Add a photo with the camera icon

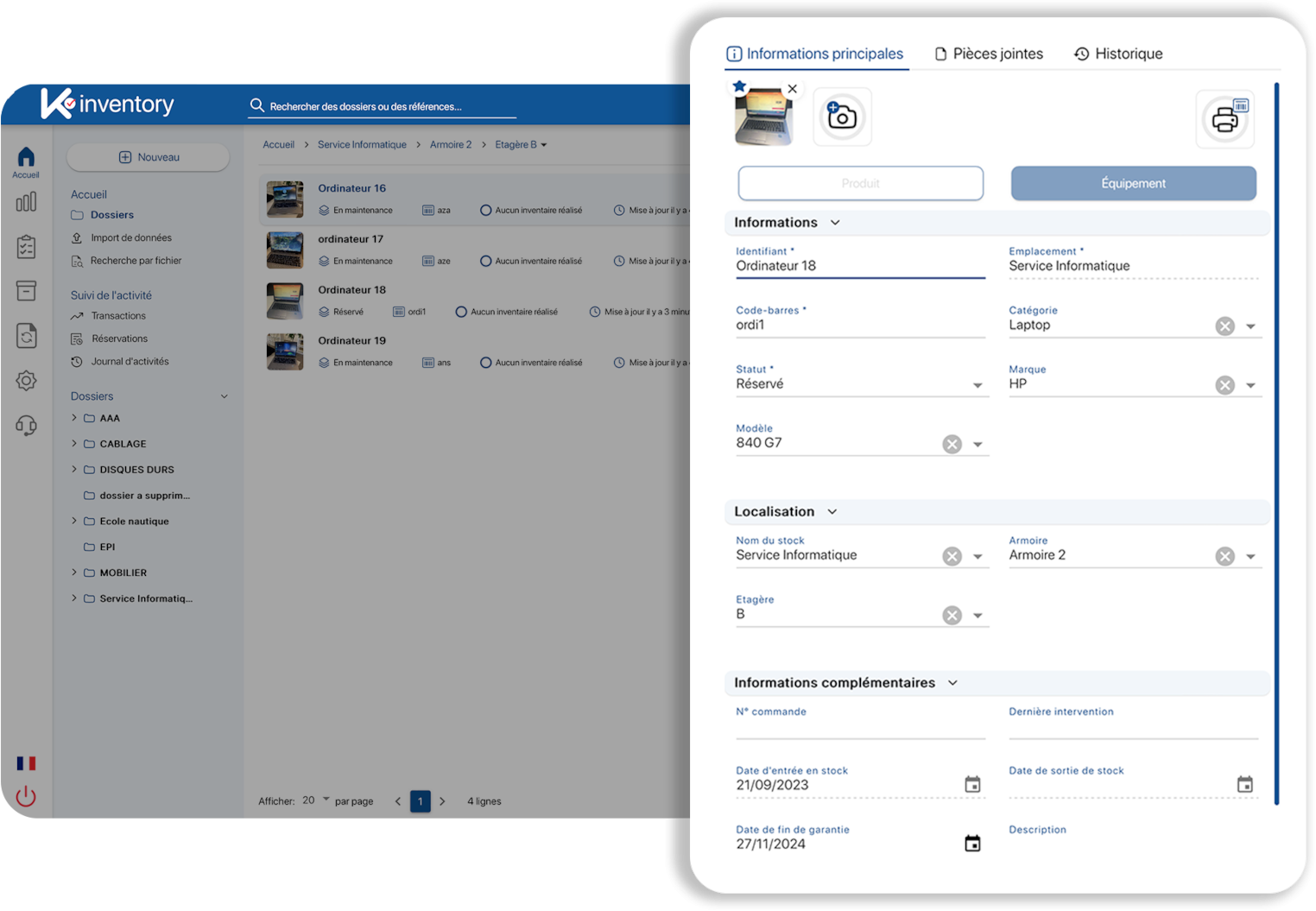pyautogui.click(x=842, y=116)
